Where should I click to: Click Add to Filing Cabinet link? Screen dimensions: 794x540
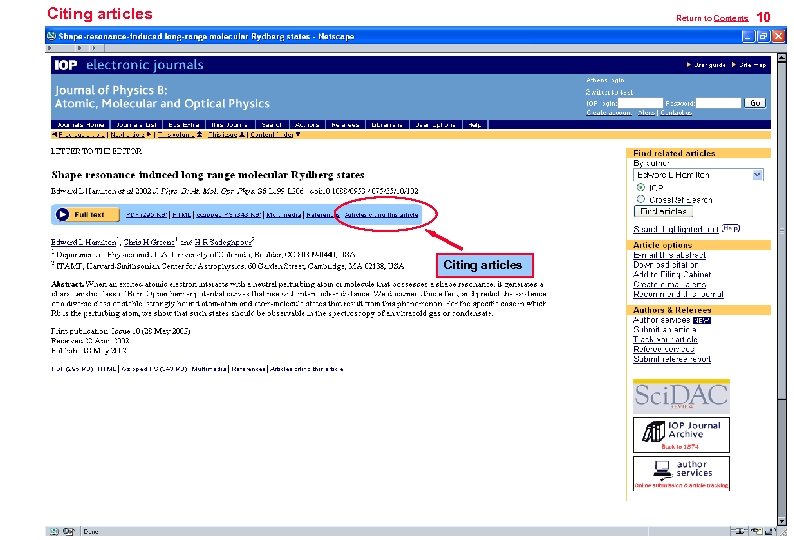click(x=672, y=275)
